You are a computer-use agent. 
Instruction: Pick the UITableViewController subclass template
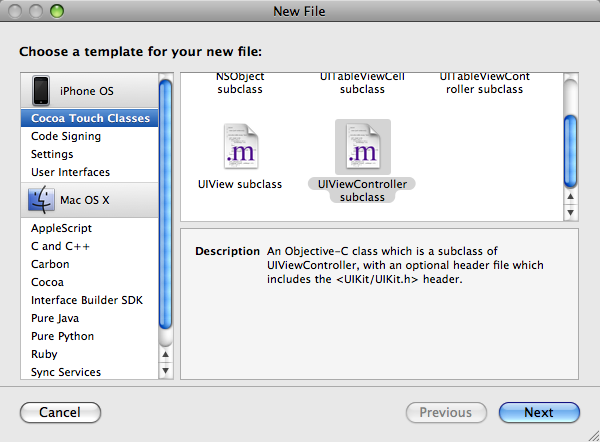pyautogui.click(x=484, y=83)
